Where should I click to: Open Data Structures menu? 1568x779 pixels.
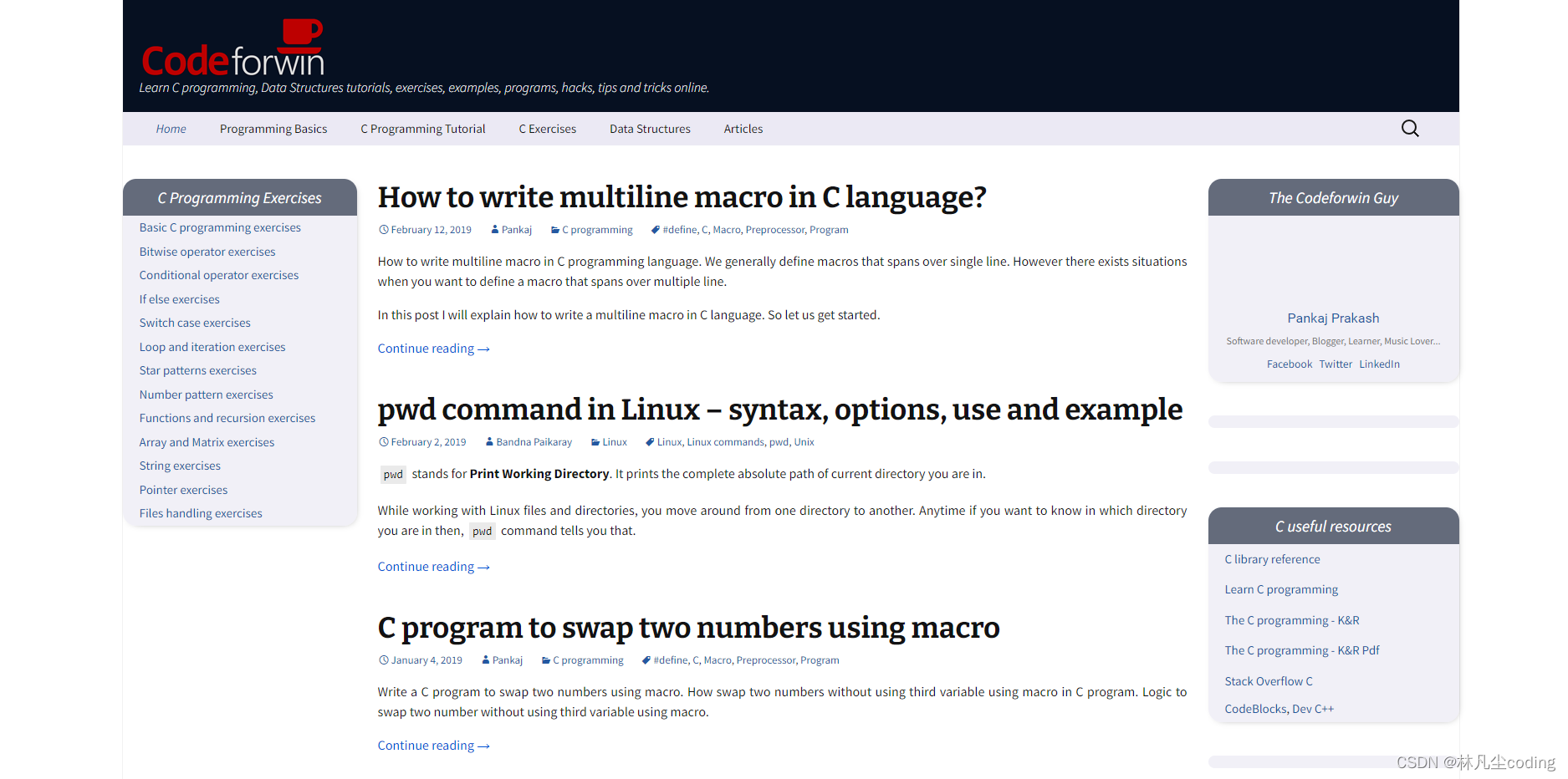[x=650, y=129]
